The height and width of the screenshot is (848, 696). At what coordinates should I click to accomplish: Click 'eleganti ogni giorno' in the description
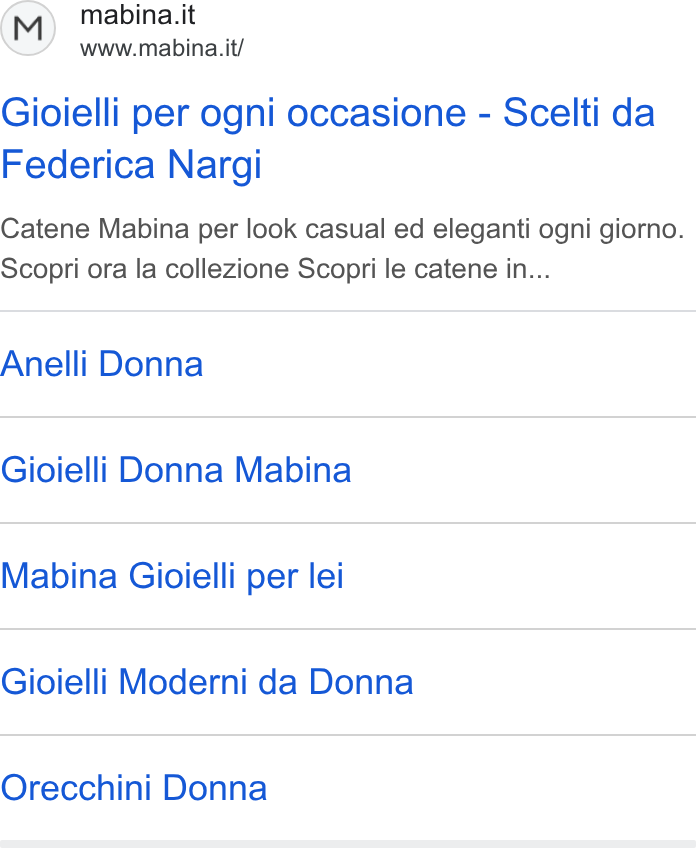click(559, 229)
